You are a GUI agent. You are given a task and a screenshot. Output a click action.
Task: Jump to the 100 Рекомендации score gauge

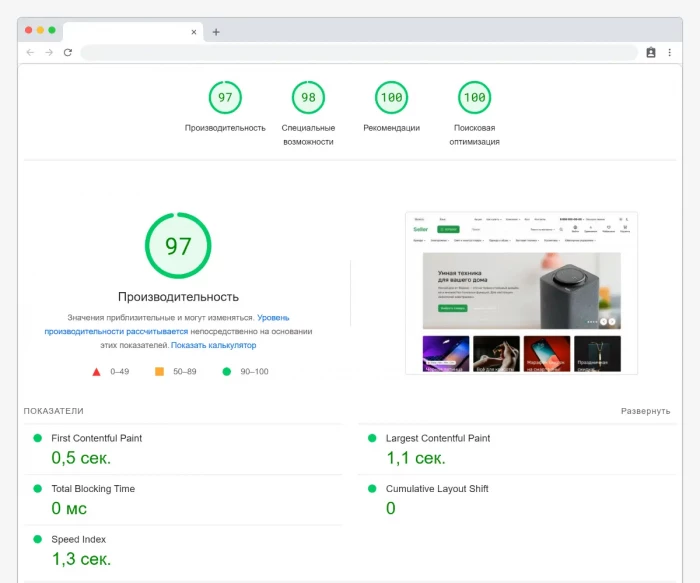(391, 98)
